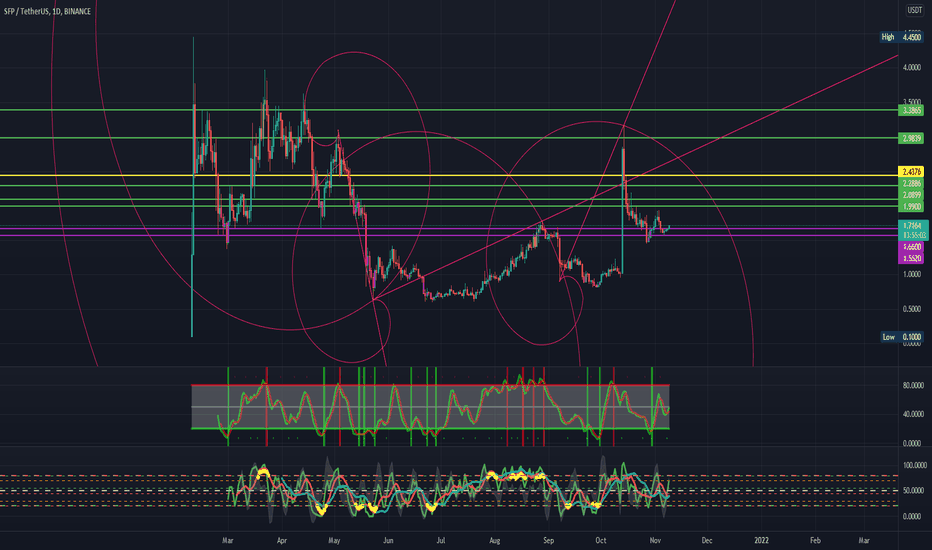The height and width of the screenshot is (550, 932).
Task: Click the May label on time axis
Action: pyautogui.click(x=334, y=540)
